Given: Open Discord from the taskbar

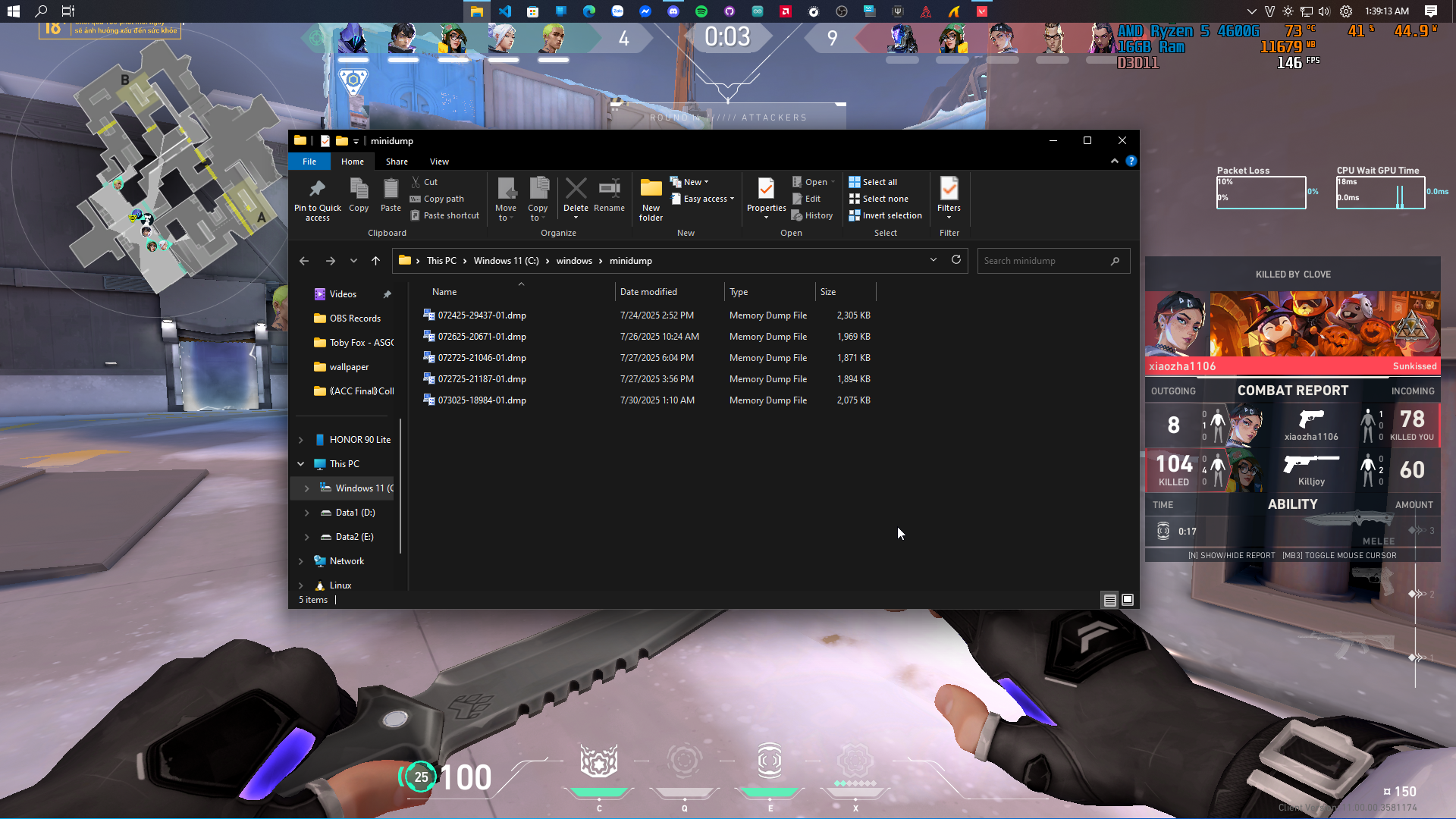Looking at the screenshot, I should point(673,11).
